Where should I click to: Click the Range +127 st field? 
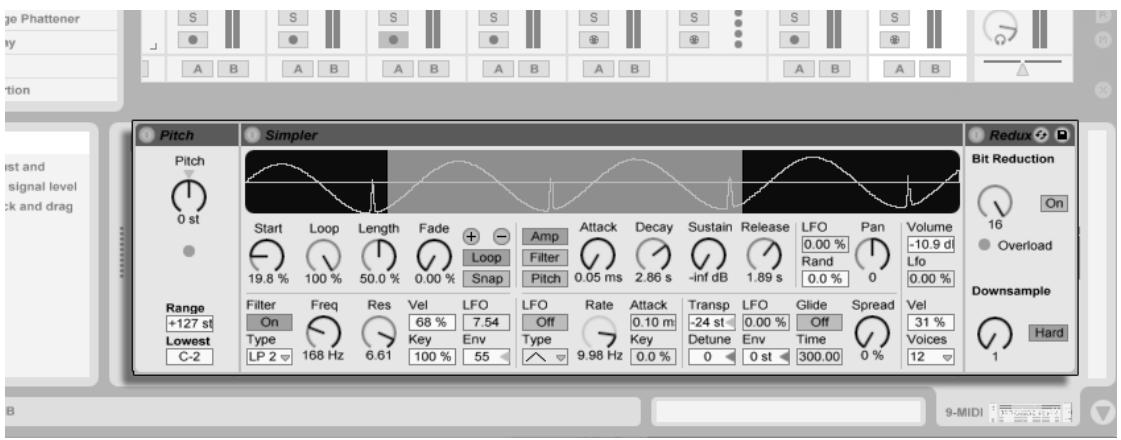tap(189, 323)
